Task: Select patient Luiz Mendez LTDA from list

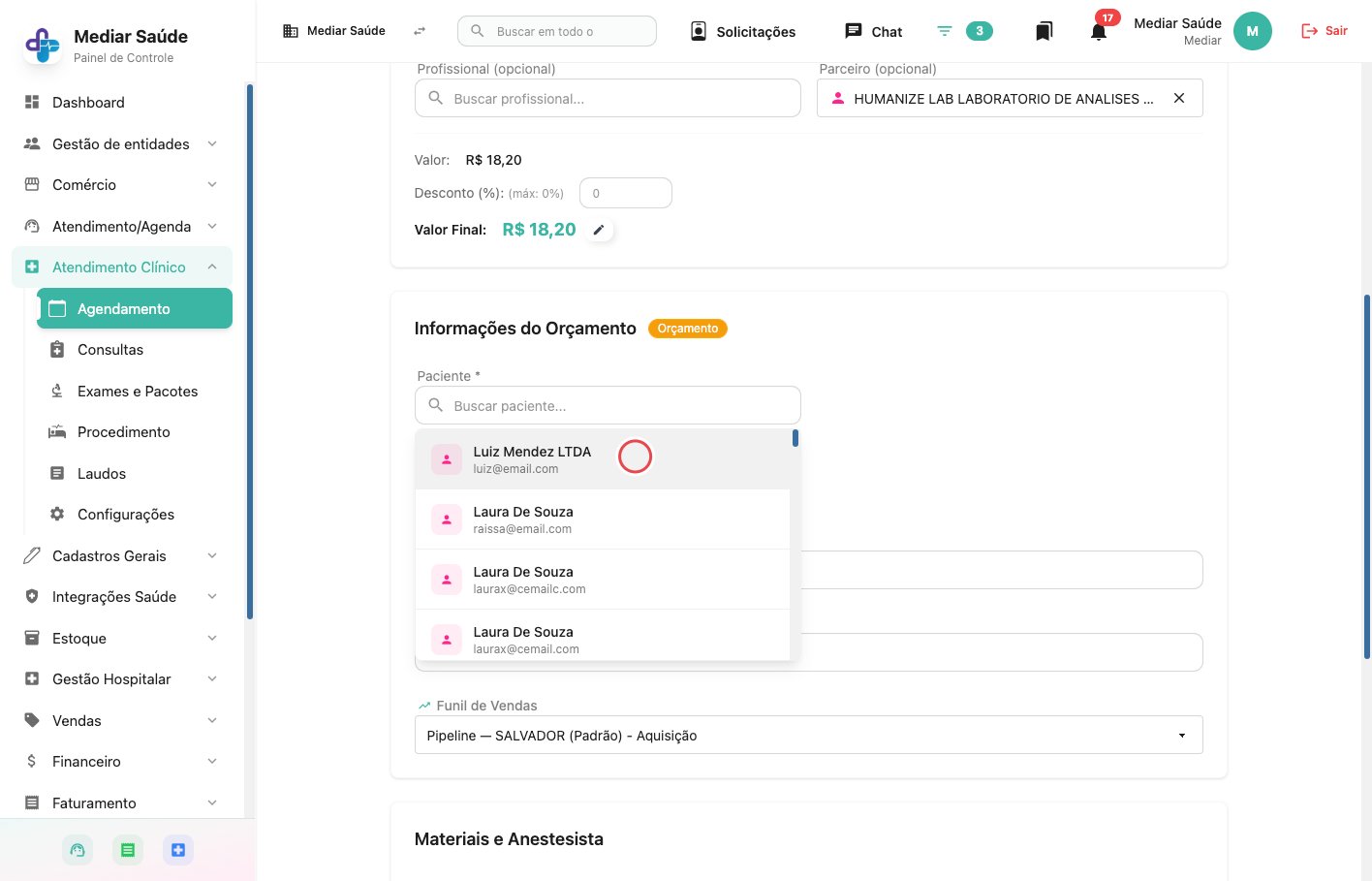Action: pyautogui.click(x=603, y=459)
